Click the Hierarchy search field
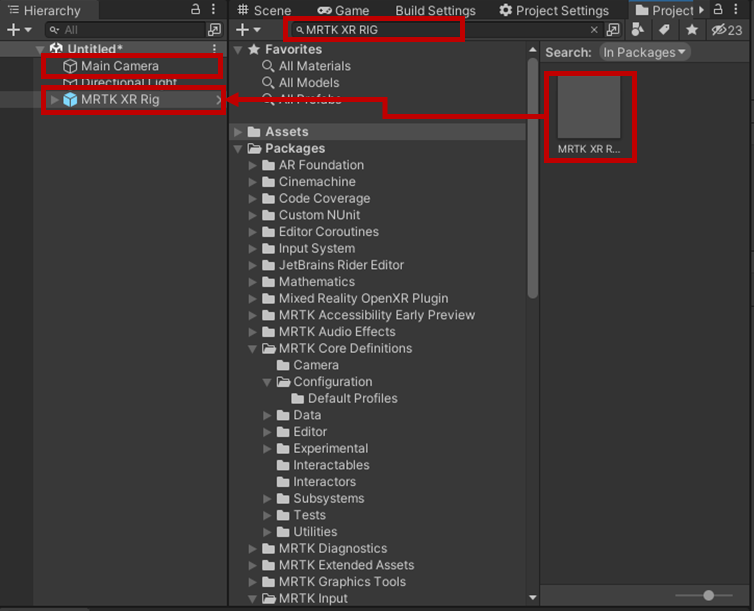The width and height of the screenshot is (754, 611). 125,30
